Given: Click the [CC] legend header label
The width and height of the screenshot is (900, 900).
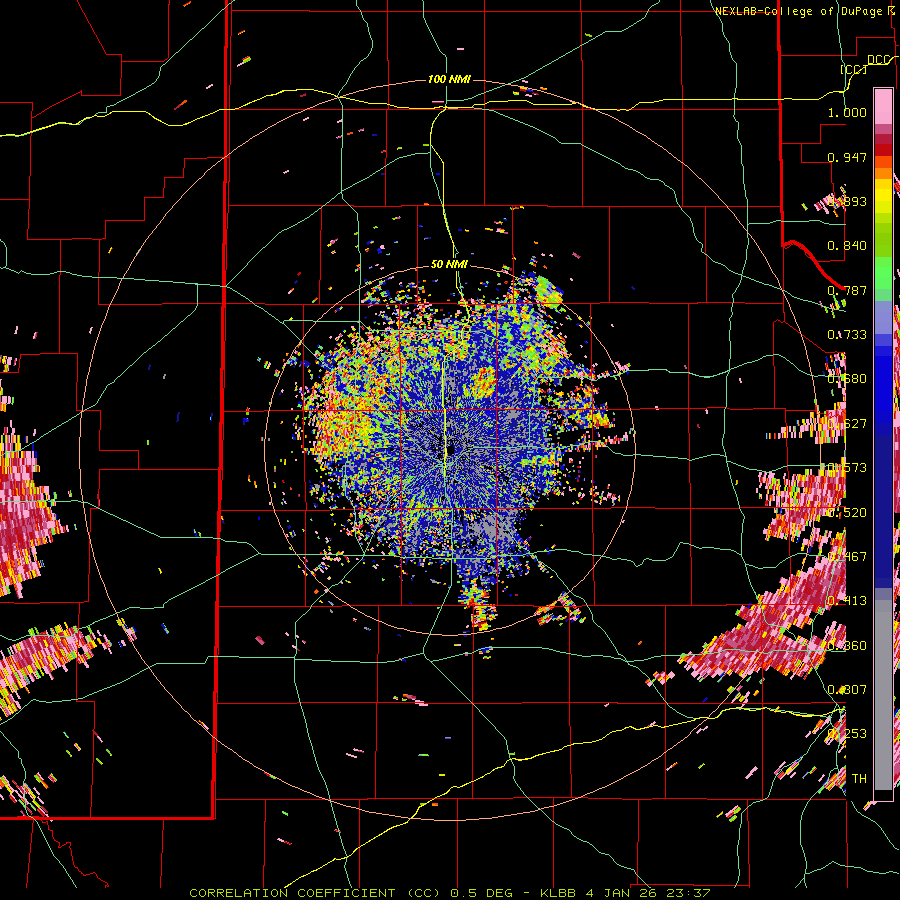Looking at the screenshot, I should point(853,69).
